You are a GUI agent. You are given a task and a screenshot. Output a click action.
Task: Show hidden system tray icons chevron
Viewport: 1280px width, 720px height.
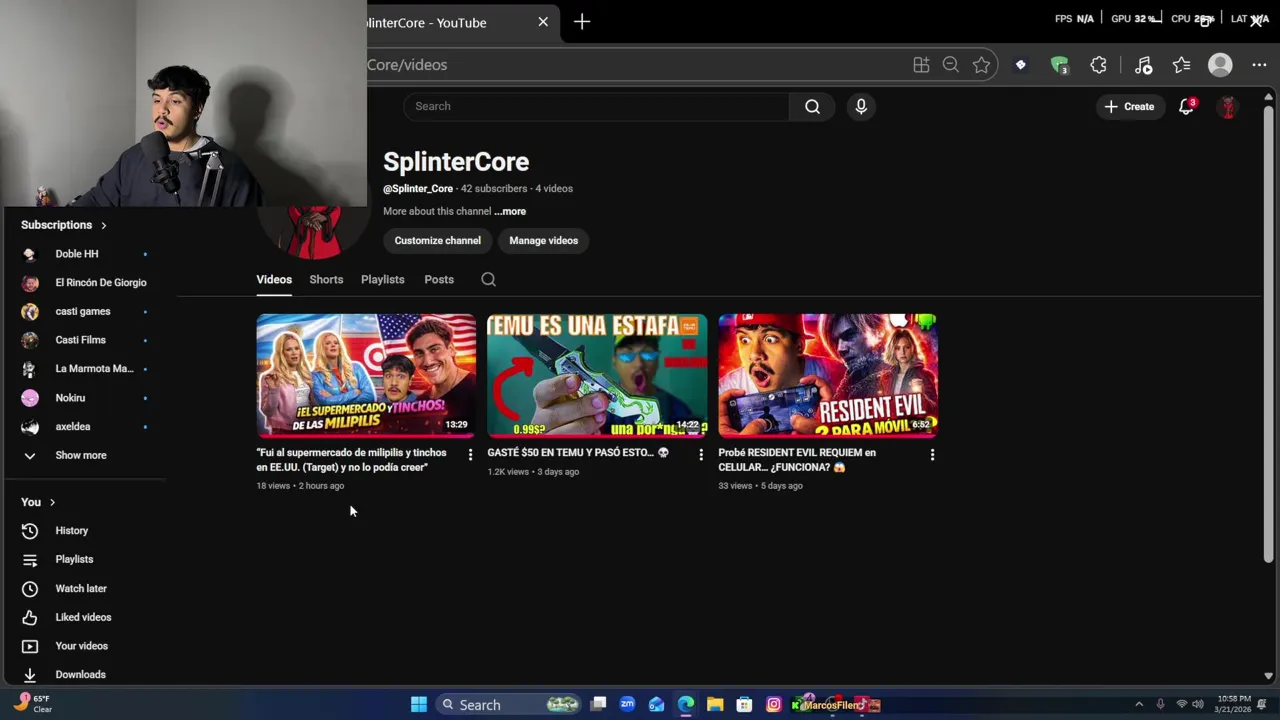pos(1138,705)
